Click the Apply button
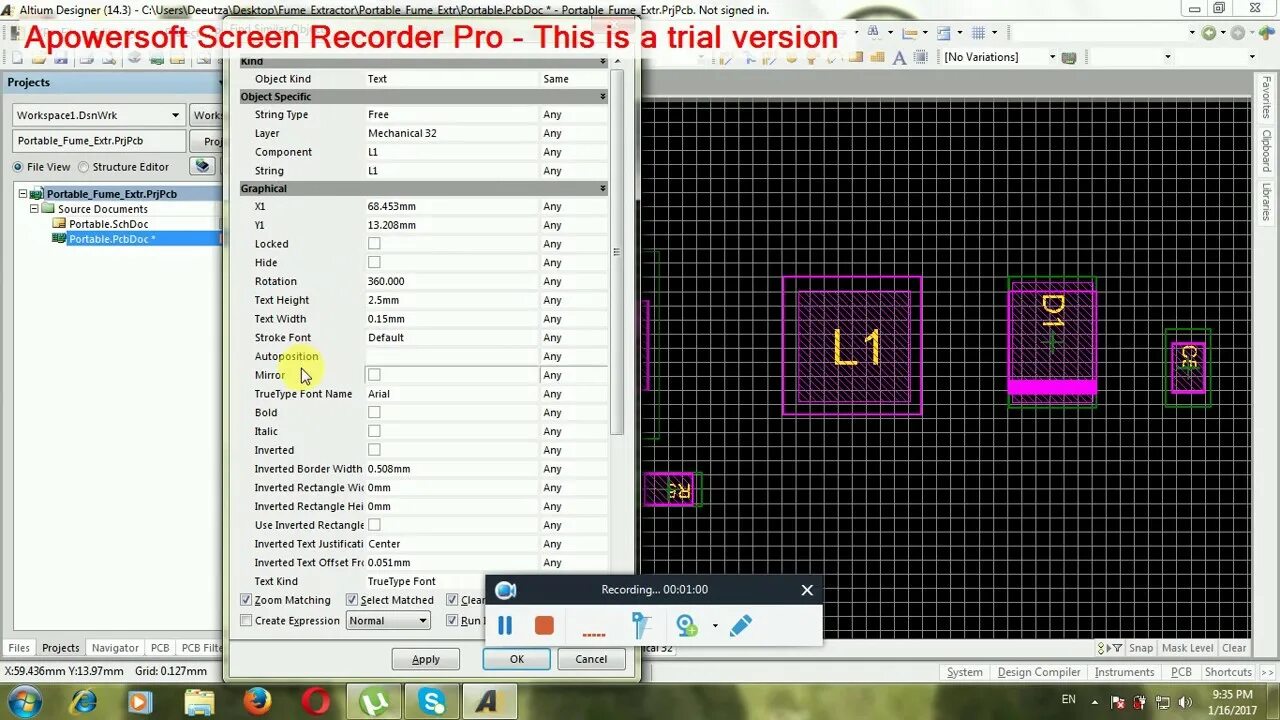The image size is (1280, 720). (x=426, y=659)
